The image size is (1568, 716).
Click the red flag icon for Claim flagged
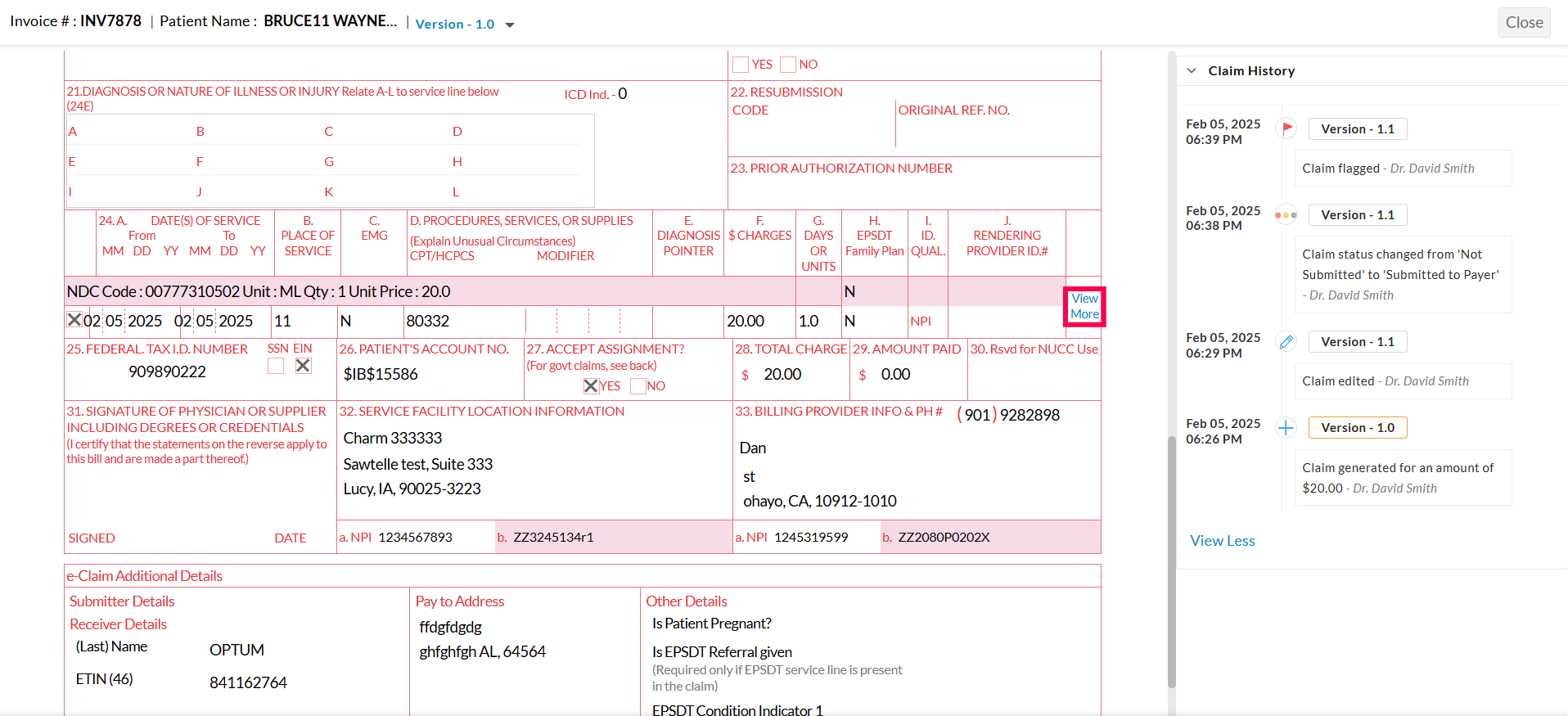pyautogui.click(x=1286, y=128)
